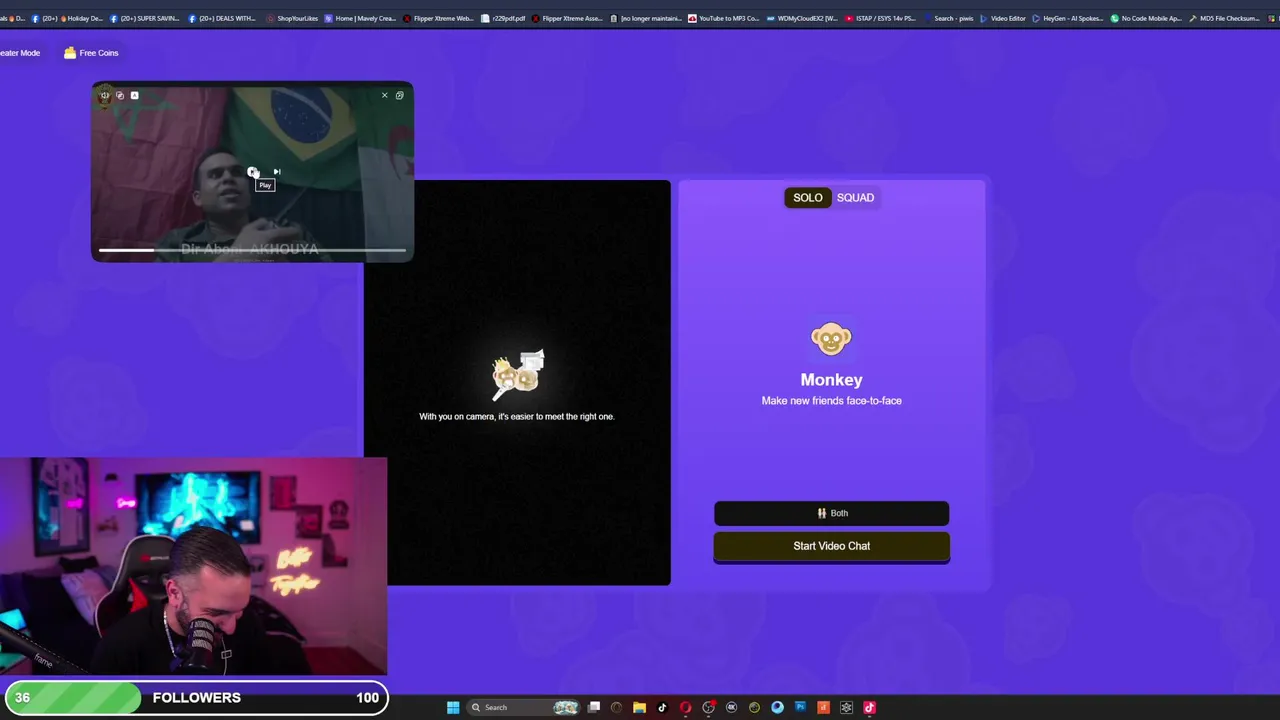This screenshot has width=1280, height=720.
Task: Open the SUPER SAVINGS Facebook bookmark
Action: [x=144, y=18]
